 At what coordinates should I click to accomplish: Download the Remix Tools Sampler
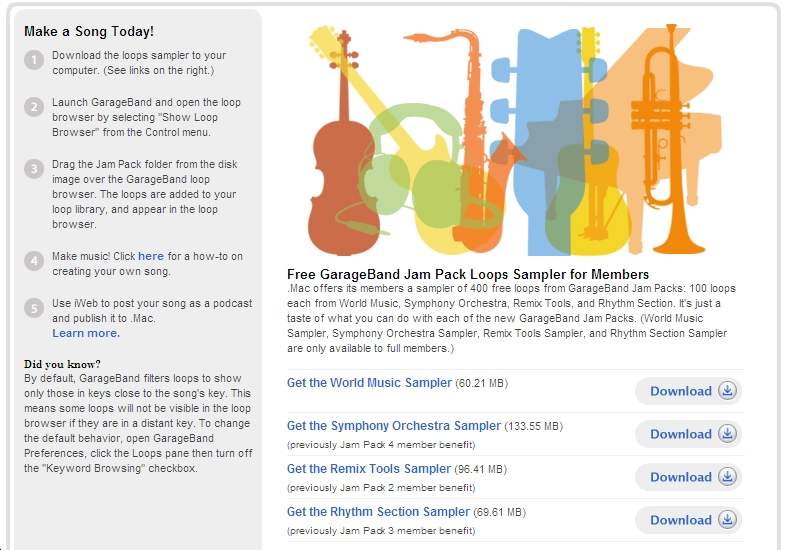click(689, 477)
